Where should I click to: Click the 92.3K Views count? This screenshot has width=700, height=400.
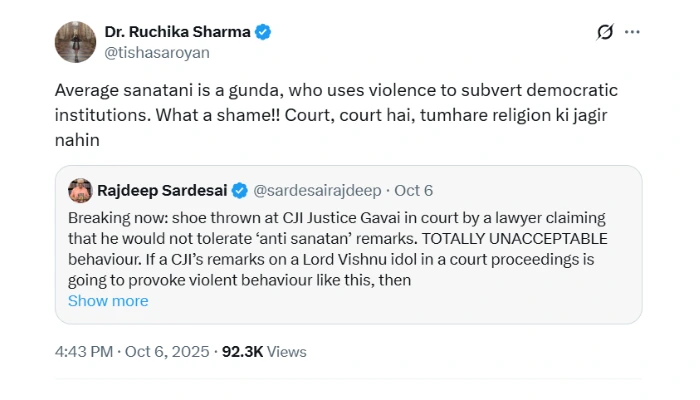pos(264,352)
